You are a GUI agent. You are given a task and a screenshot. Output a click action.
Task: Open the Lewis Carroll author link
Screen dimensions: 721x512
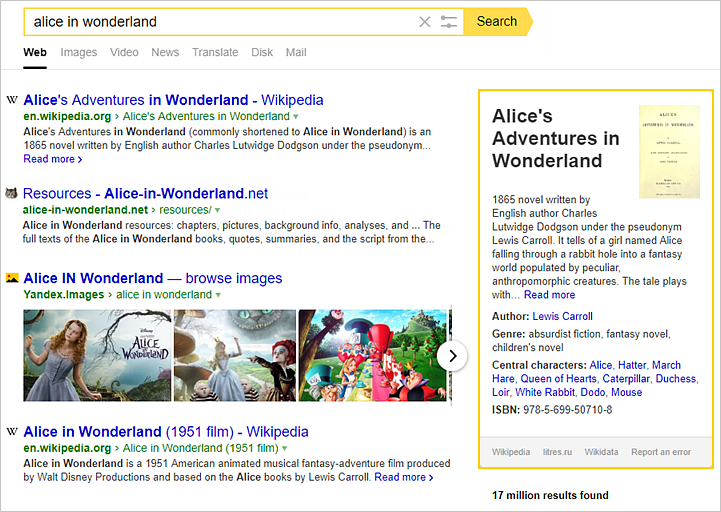click(x=562, y=316)
